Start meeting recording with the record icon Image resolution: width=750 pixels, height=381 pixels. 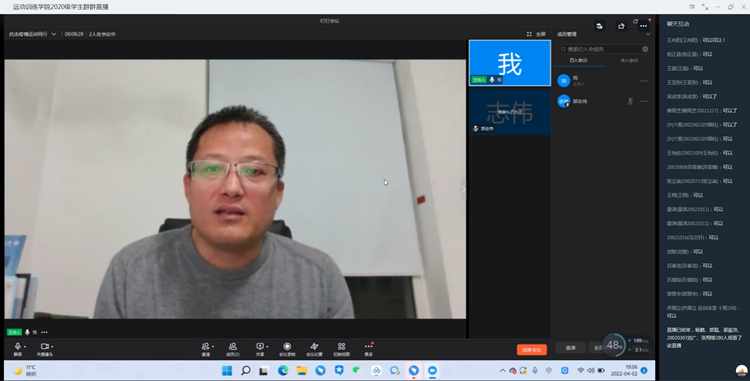coord(287,346)
